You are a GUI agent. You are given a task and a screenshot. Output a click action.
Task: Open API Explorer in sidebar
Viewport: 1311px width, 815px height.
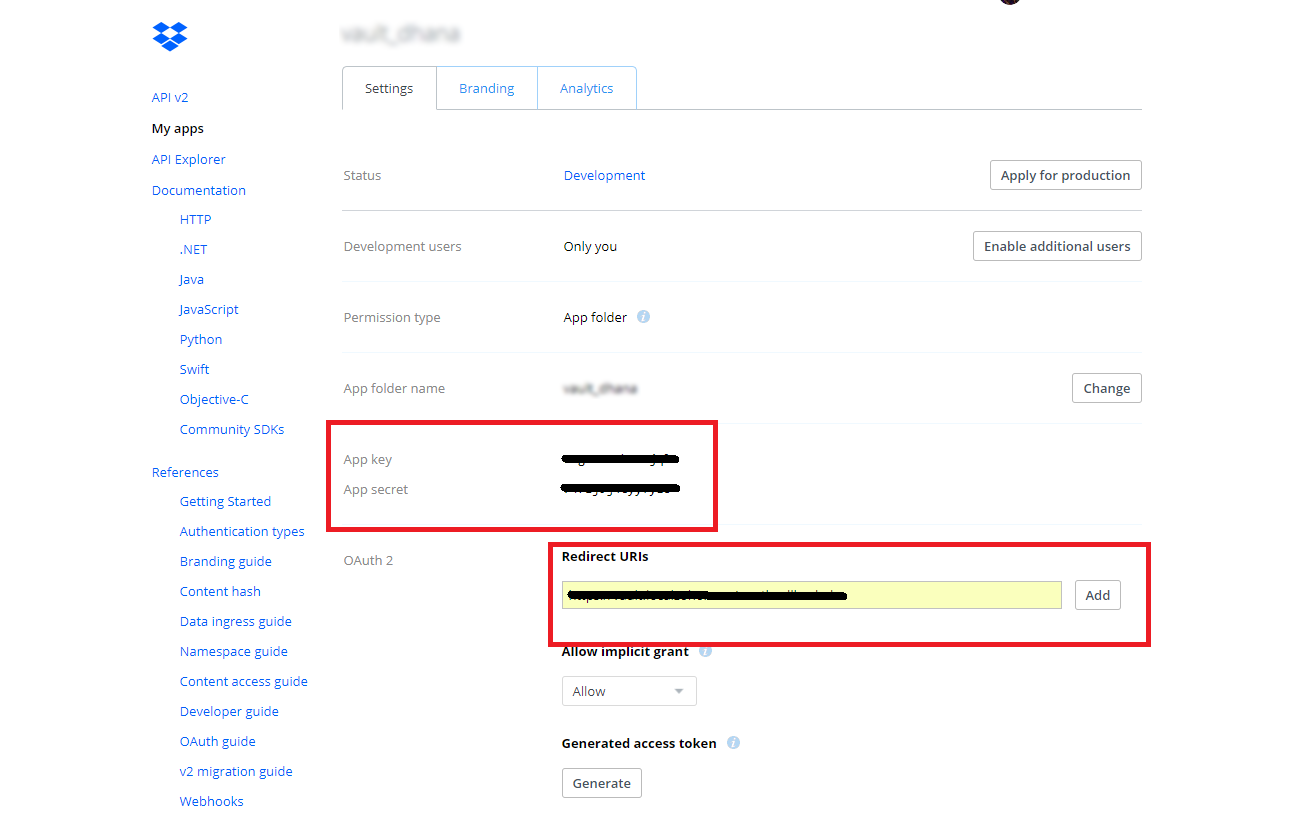point(189,159)
